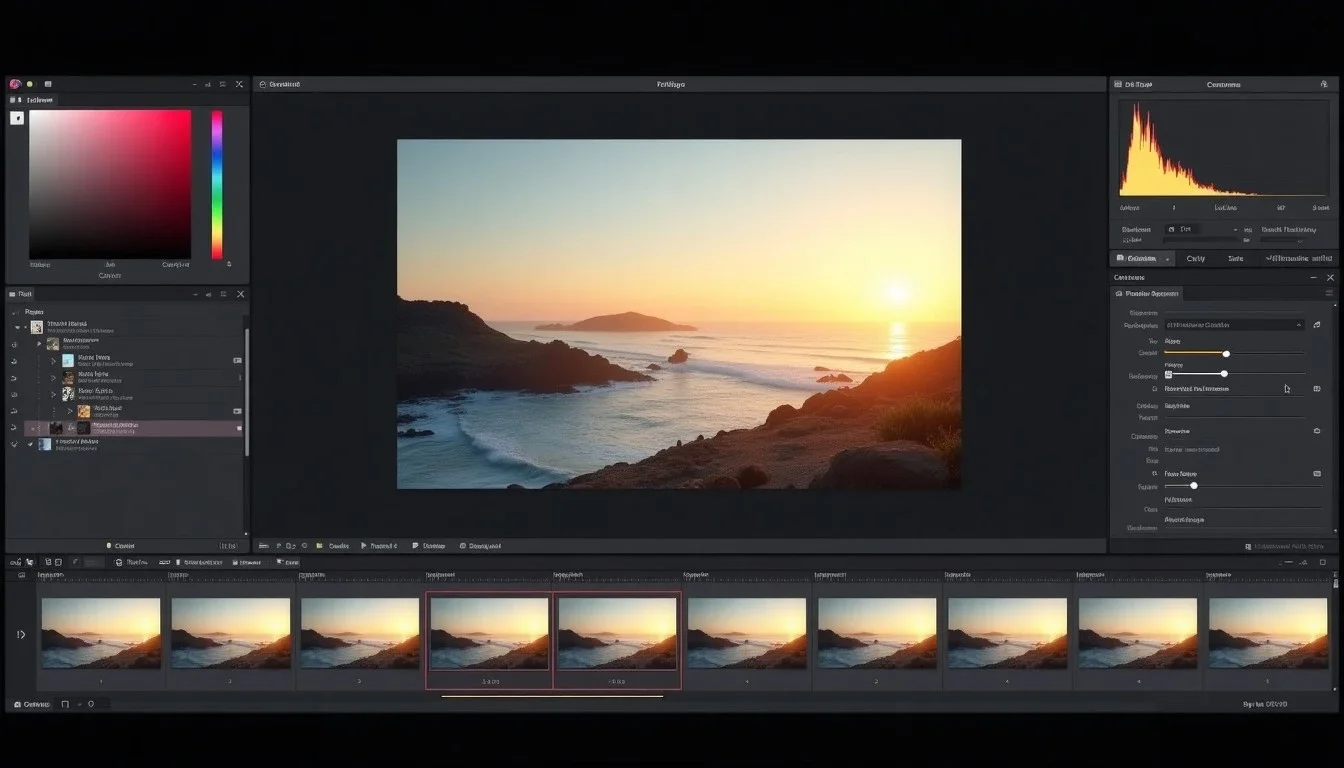1344x768 pixels.
Task: Select the last filmstrip thumbnail
Action: tap(1268, 634)
